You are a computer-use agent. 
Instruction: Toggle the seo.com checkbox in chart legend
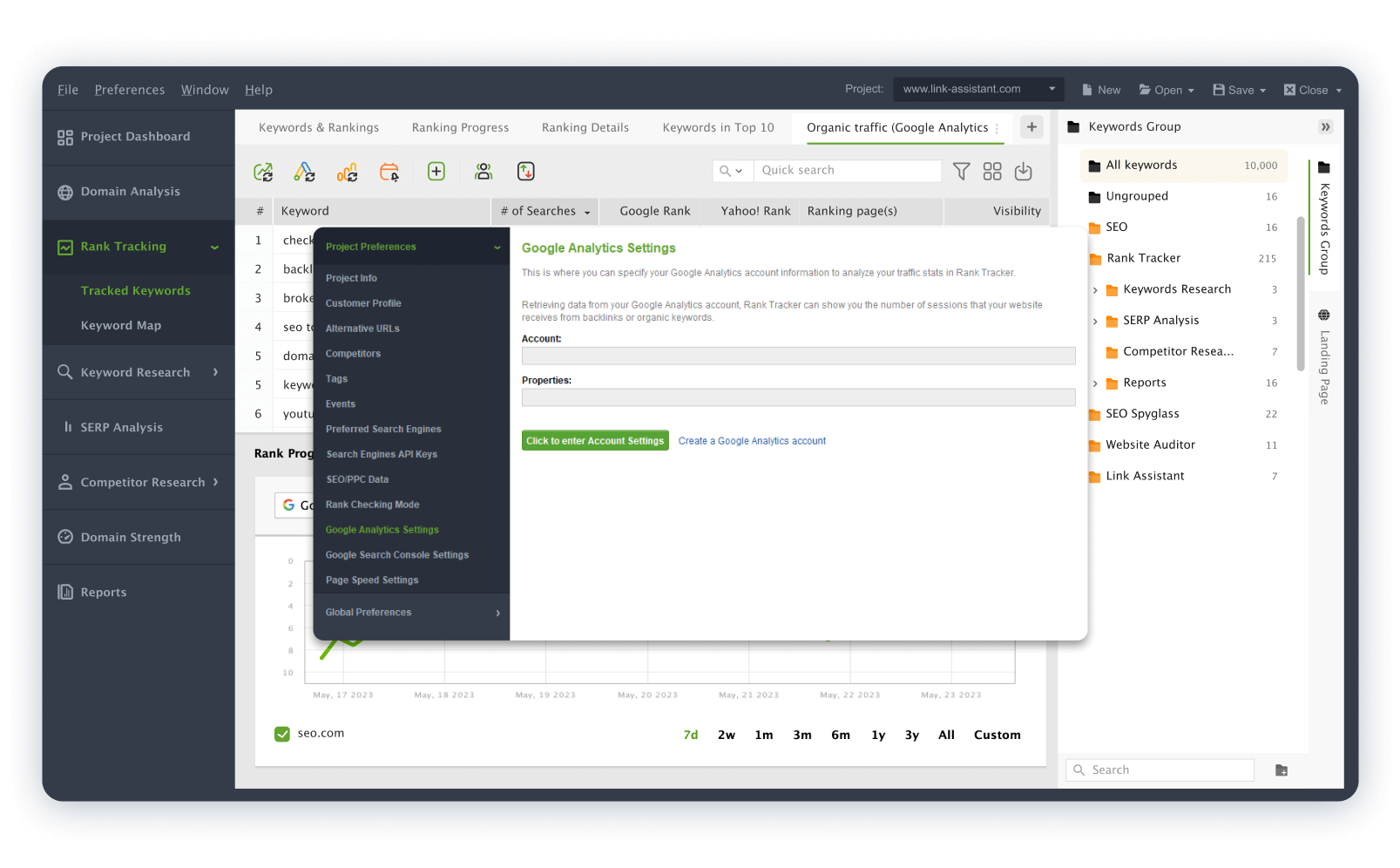tap(282, 734)
